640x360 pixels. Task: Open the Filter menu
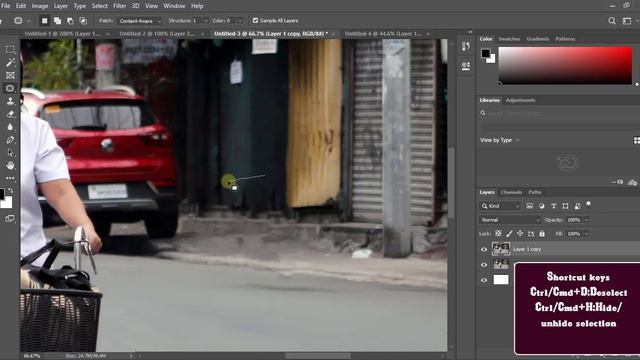(120, 6)
